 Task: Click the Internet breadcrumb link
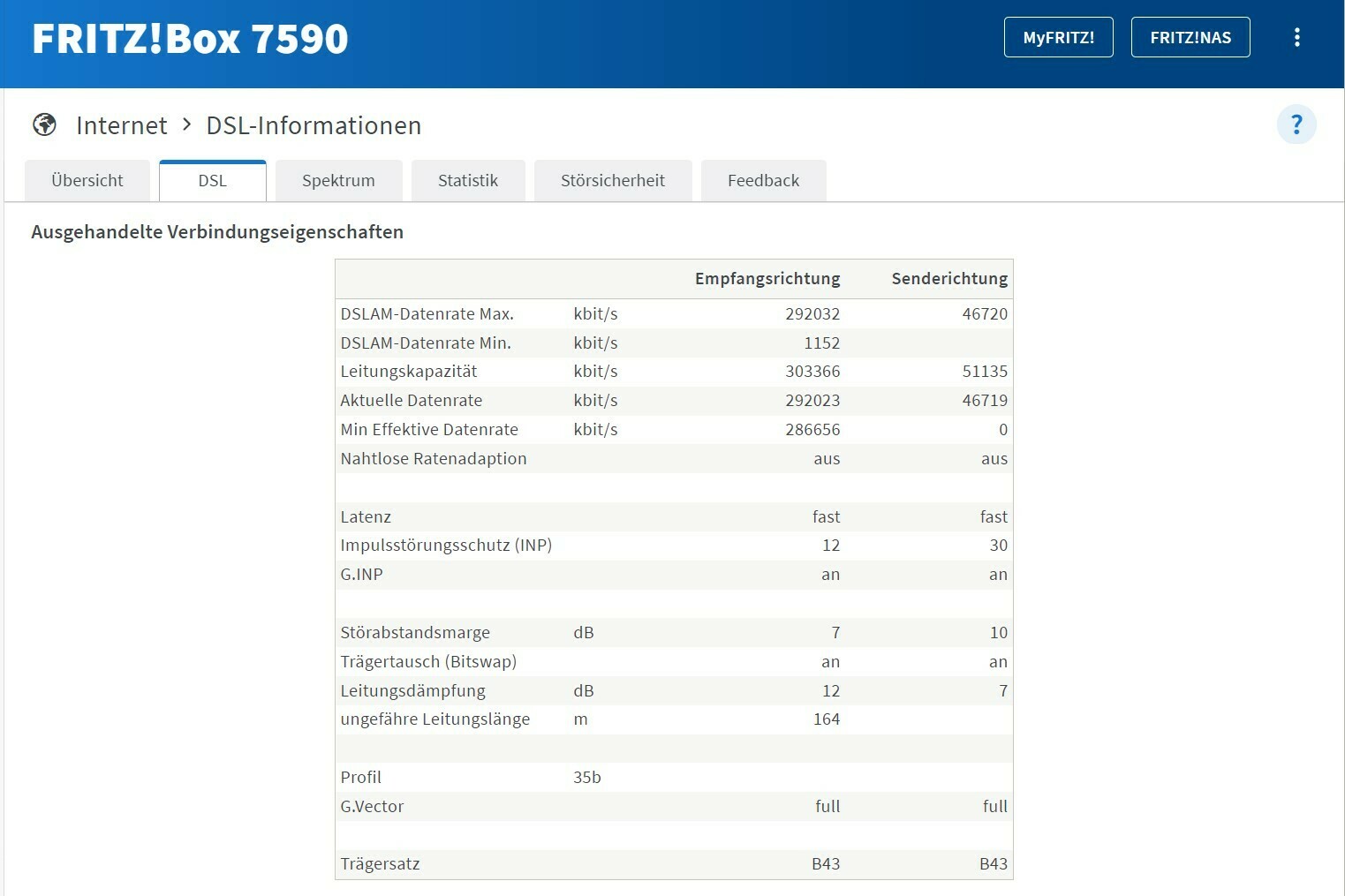point(122,125)
